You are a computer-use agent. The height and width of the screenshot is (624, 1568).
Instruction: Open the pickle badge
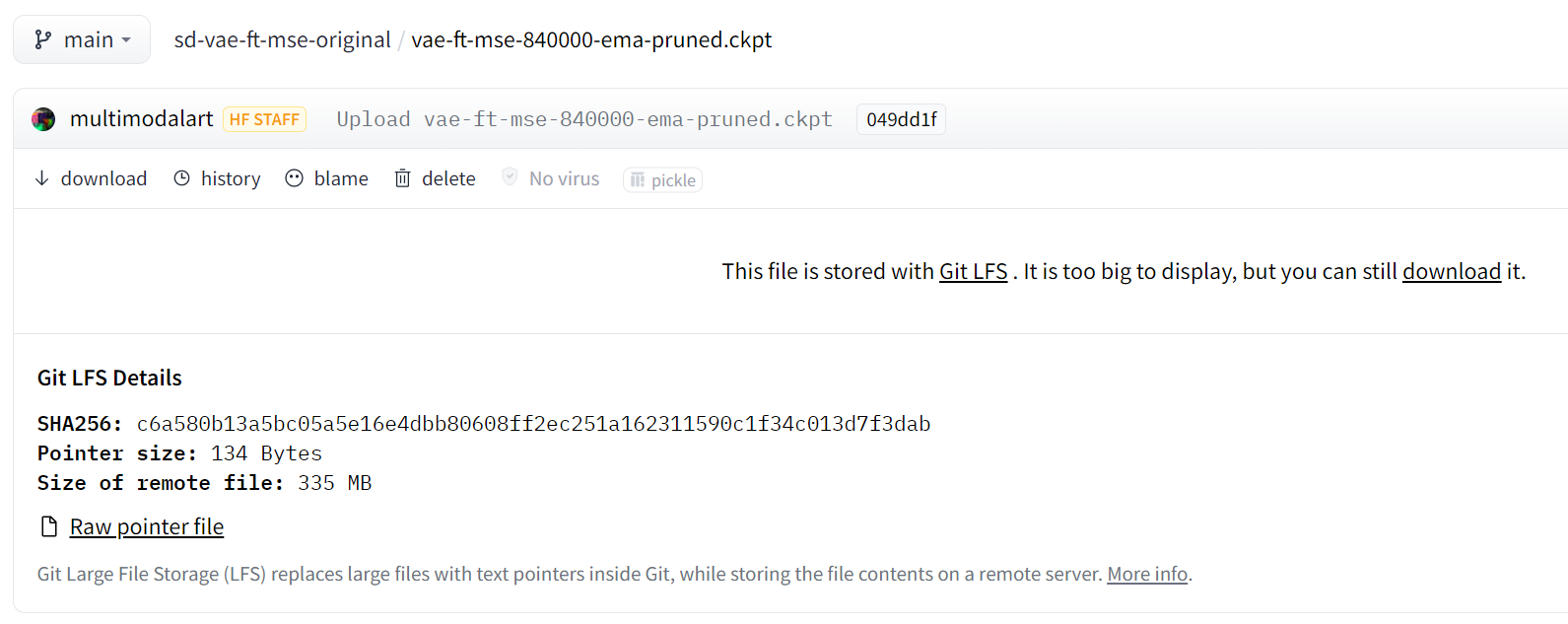pyautogui.click(x=662, y=179)
